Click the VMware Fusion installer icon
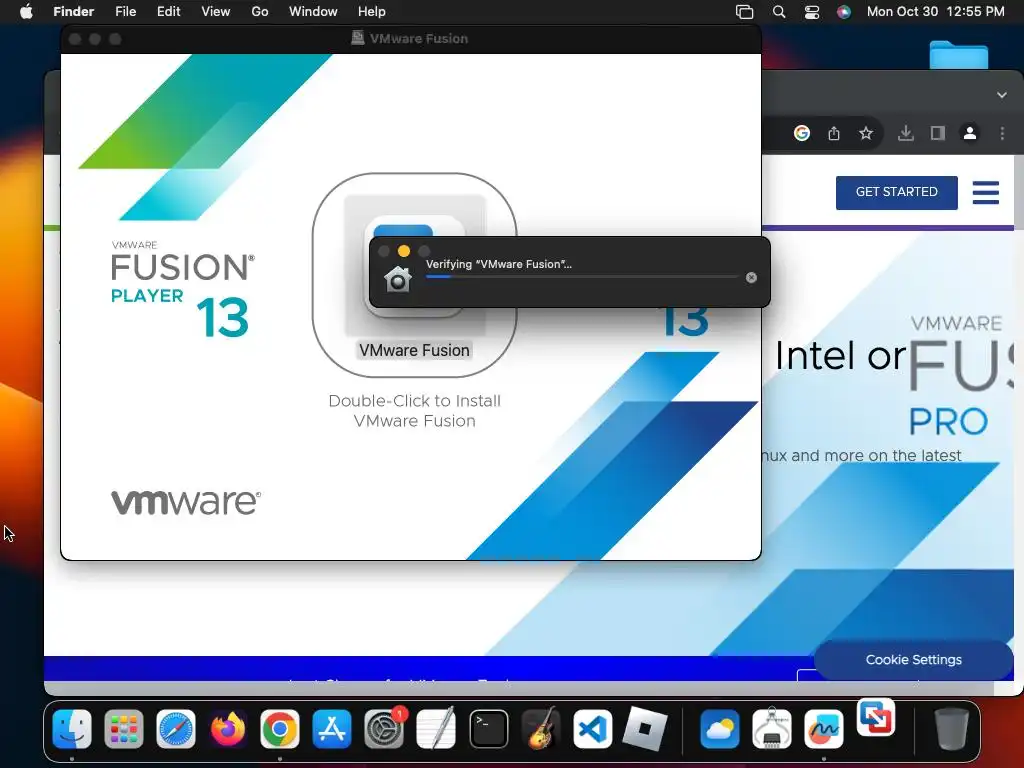 coord(415,264)
